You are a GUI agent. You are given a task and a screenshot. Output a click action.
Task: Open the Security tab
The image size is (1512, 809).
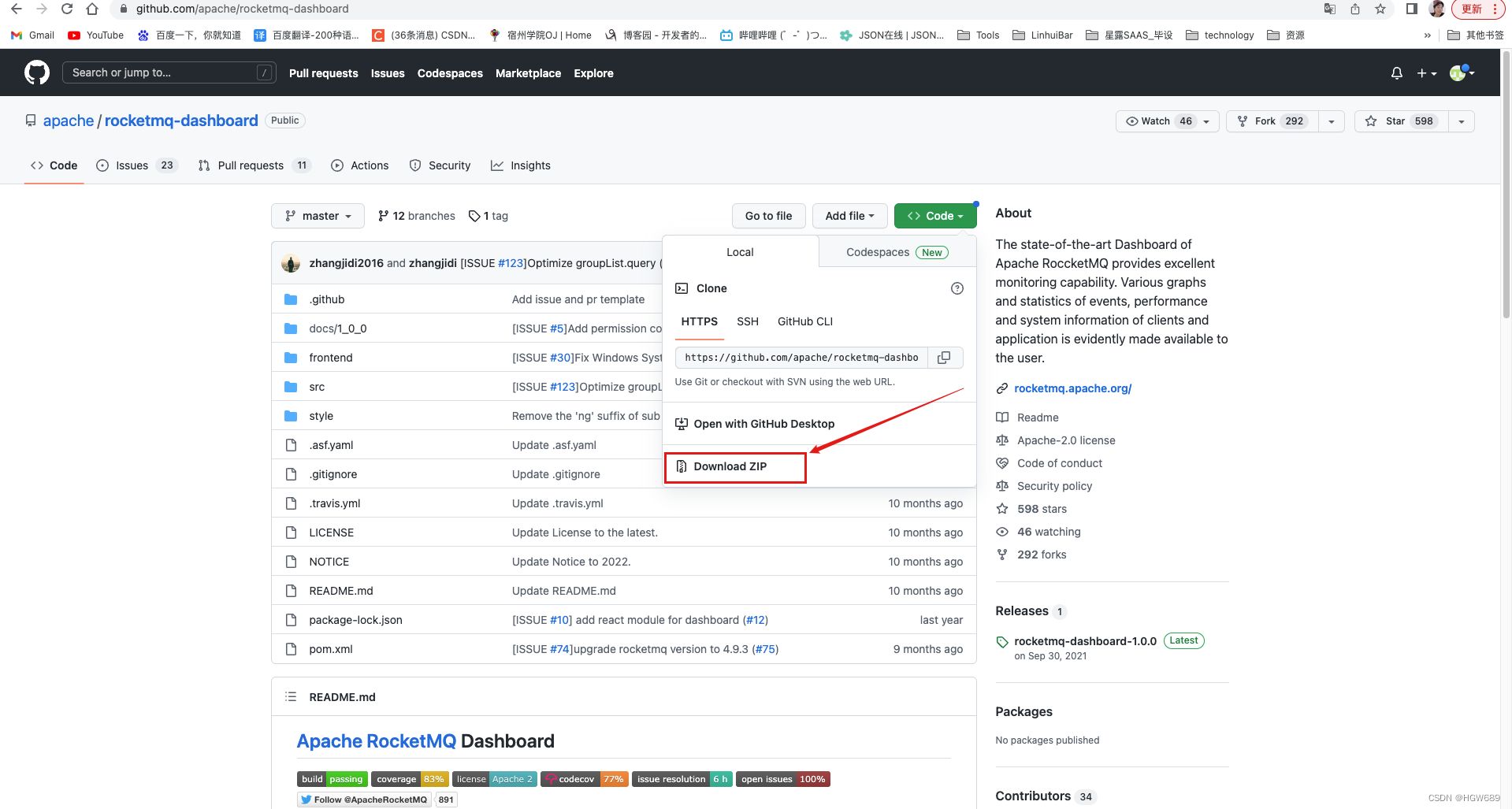[x=440, y=165]
